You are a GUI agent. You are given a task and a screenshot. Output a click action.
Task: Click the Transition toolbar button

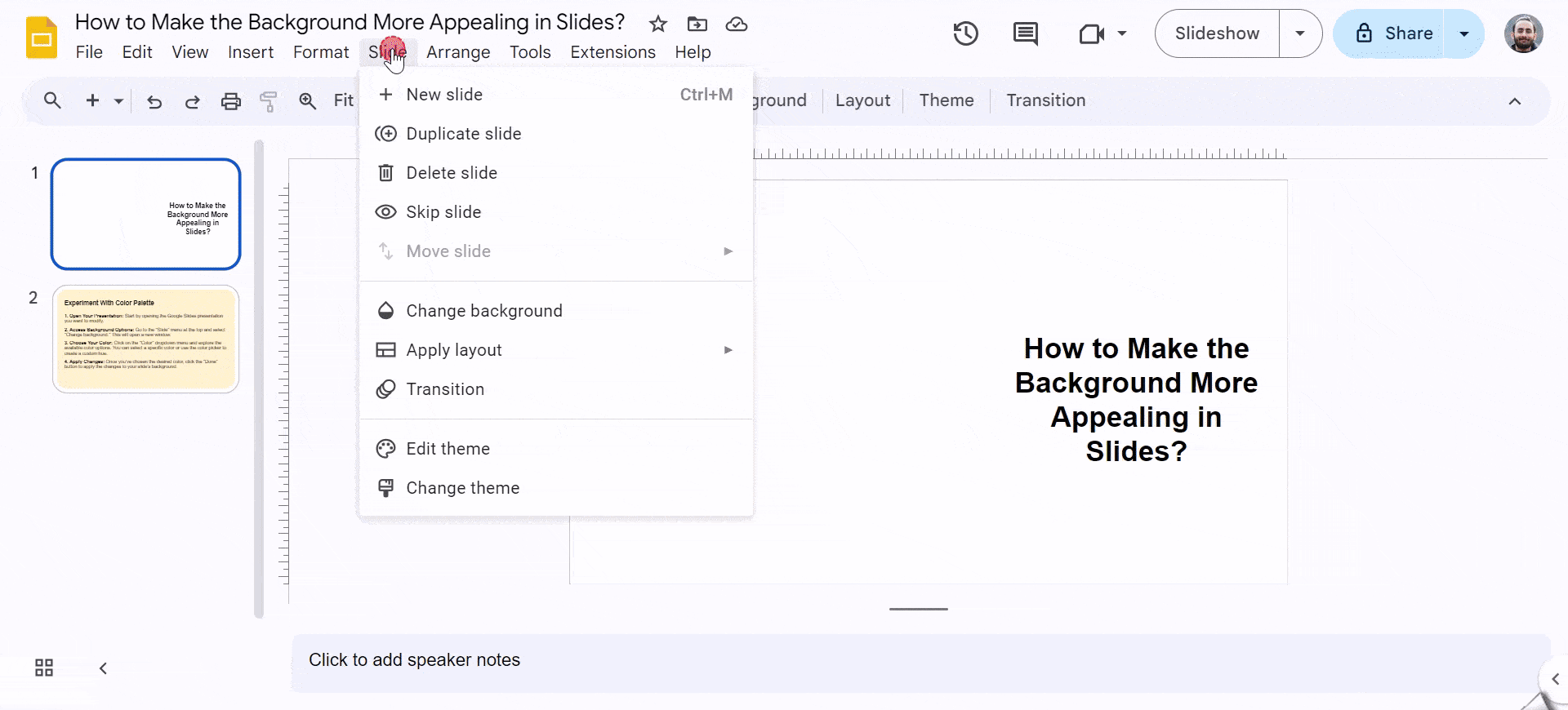1045,100
